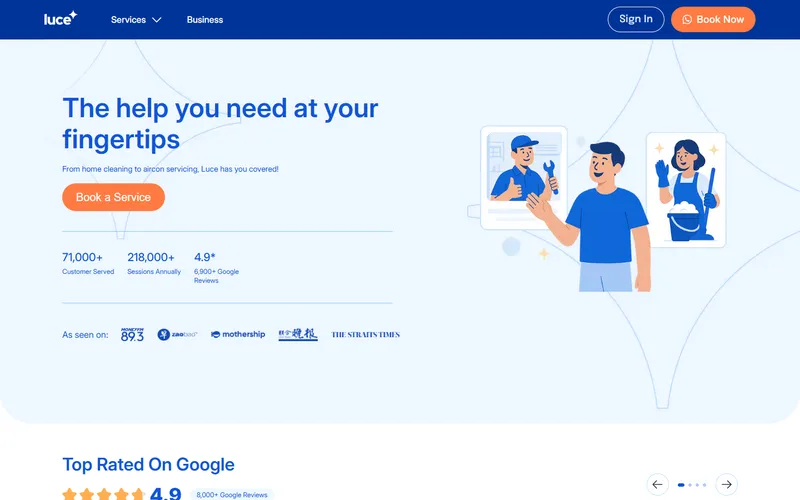Click the '8,000+ Google Reviews' badge
The width and height of the screenshot is (800, 500).
pos(232,494)
